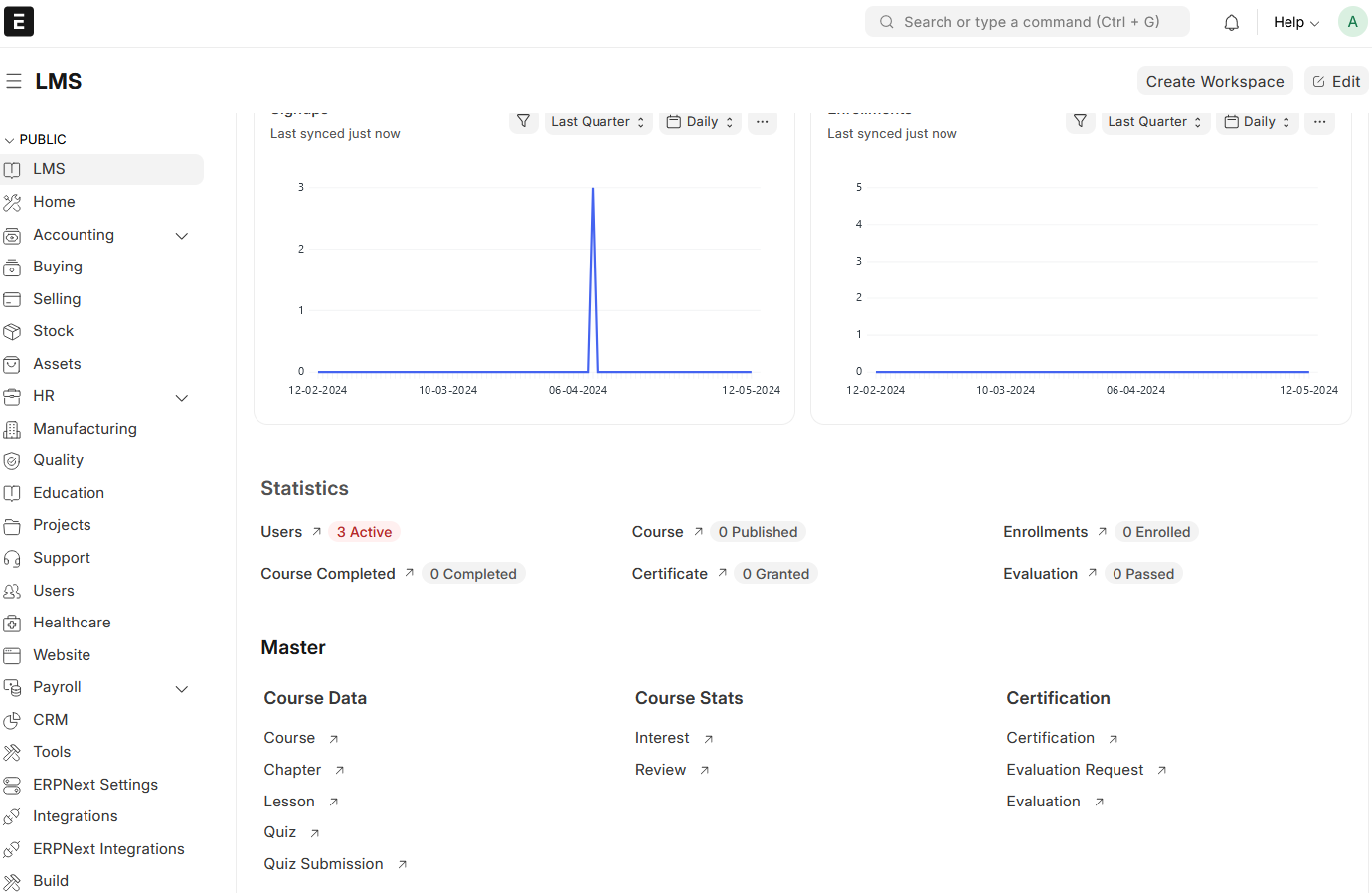Focus the search or command bar

(x=1027, y=22)
